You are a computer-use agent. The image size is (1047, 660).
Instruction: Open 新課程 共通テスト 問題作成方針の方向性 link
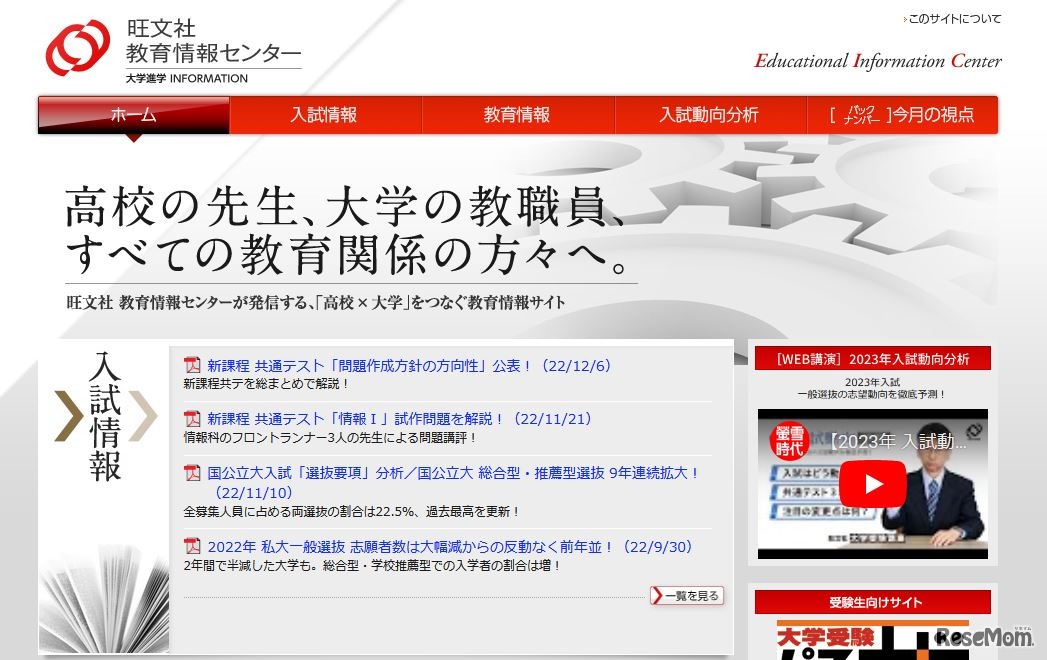click(x=409, y=365)
